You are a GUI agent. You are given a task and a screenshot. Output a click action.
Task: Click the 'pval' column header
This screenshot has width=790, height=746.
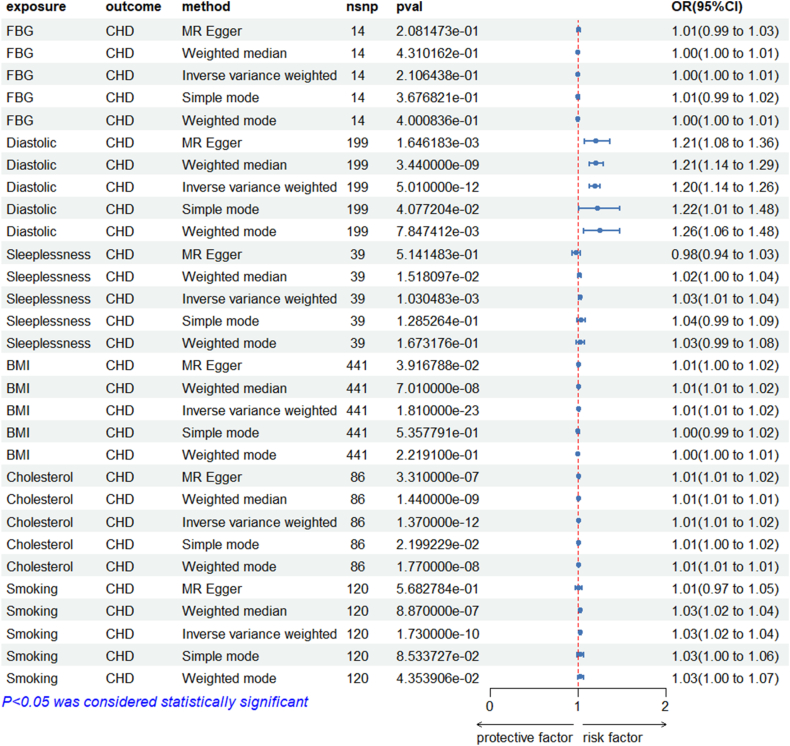click(409, 7)
